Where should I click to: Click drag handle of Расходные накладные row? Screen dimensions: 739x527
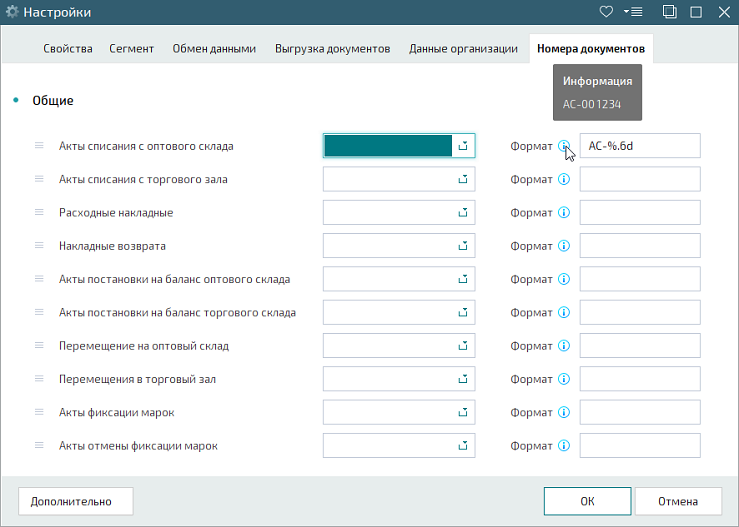coord(39,212)
